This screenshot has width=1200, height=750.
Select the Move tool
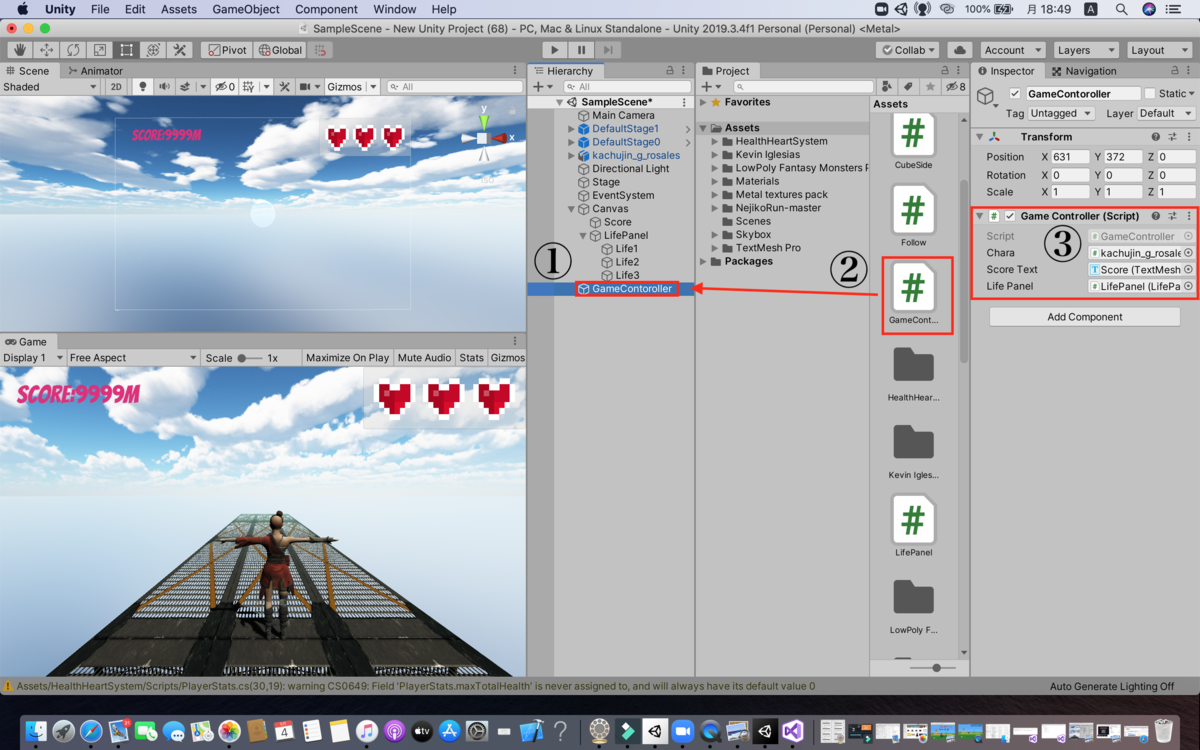pos(46,50)
